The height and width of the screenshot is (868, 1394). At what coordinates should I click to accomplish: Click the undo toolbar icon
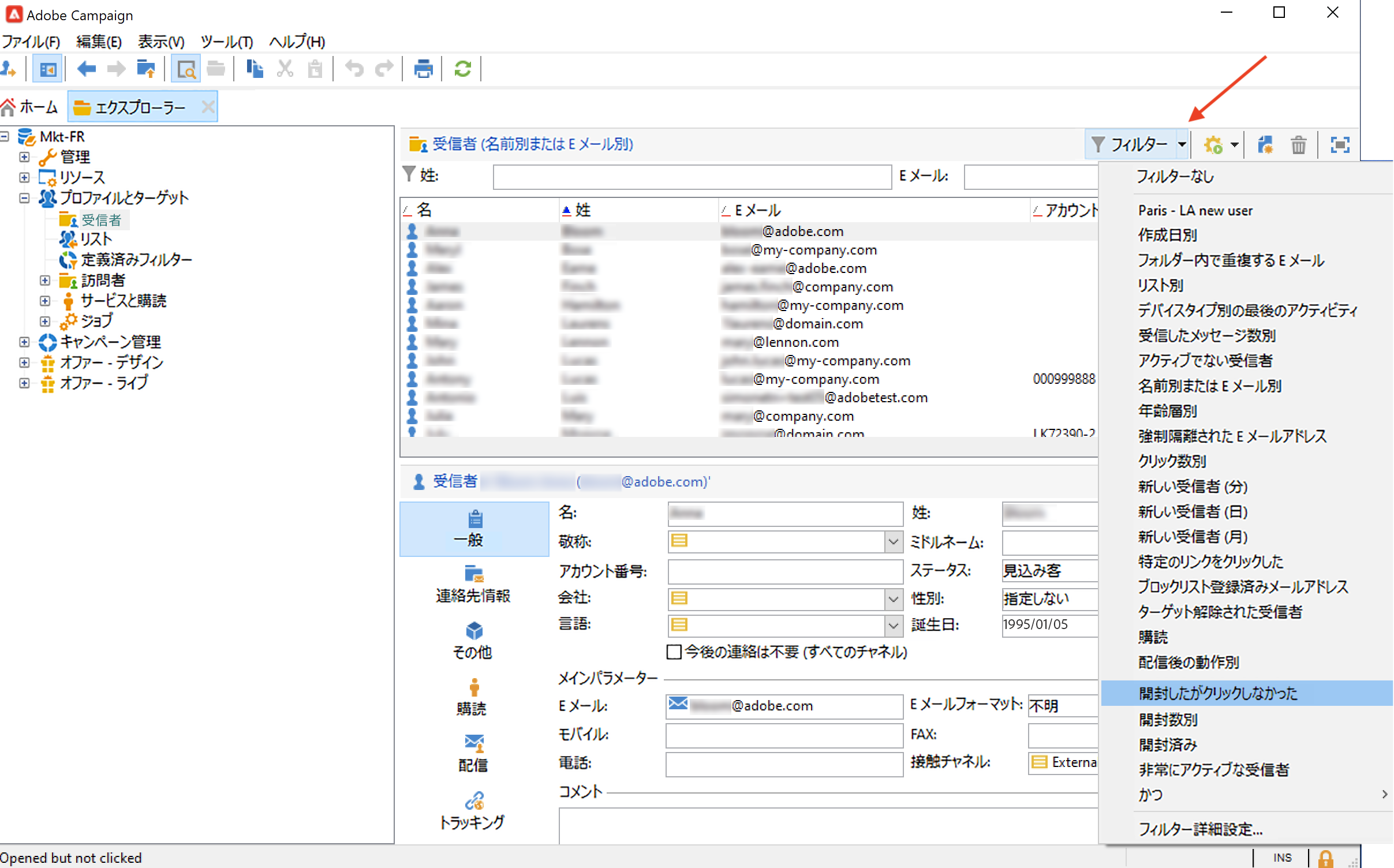(x=354, y=69)
